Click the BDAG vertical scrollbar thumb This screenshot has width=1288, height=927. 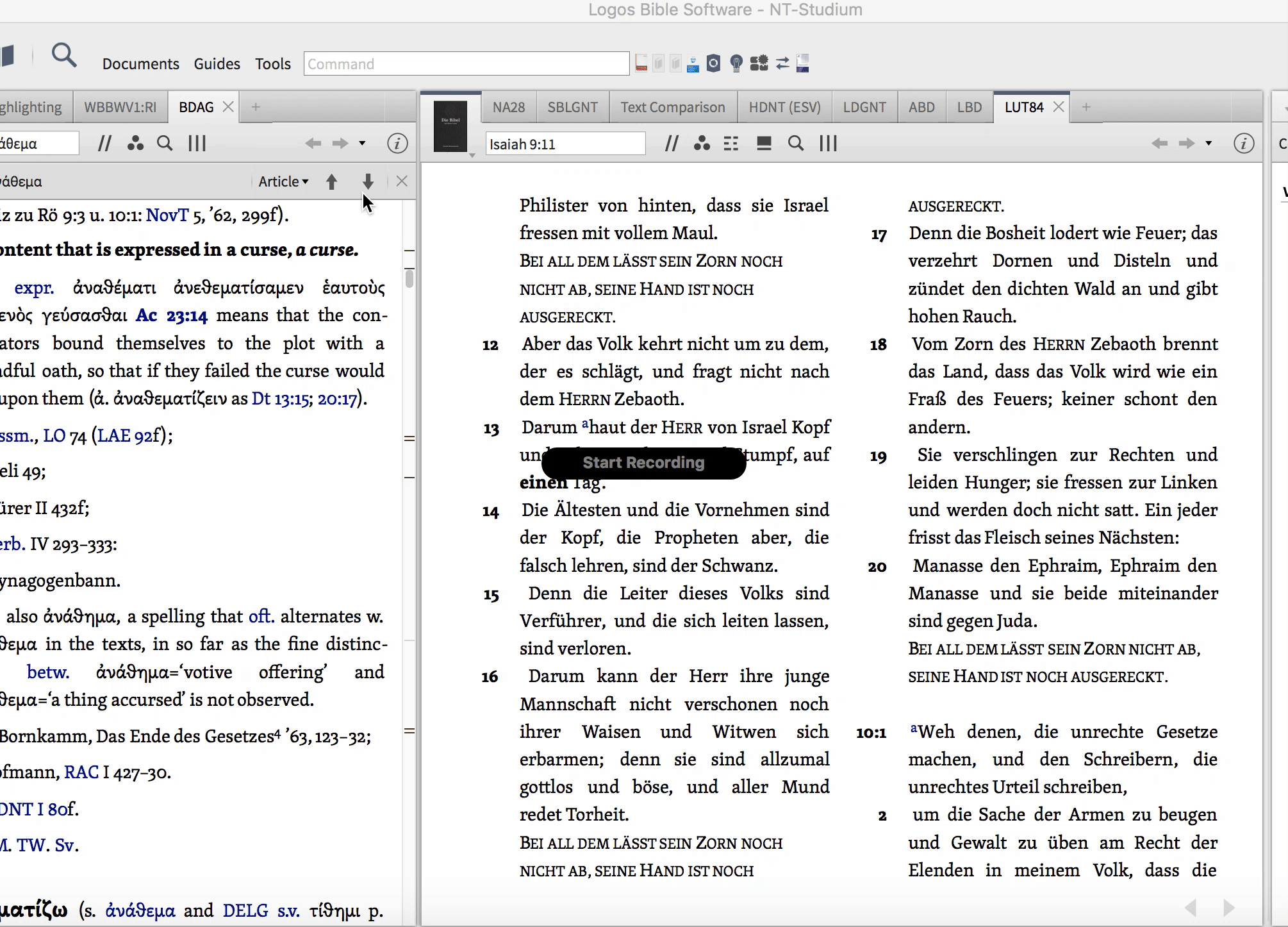coord(409,279)
